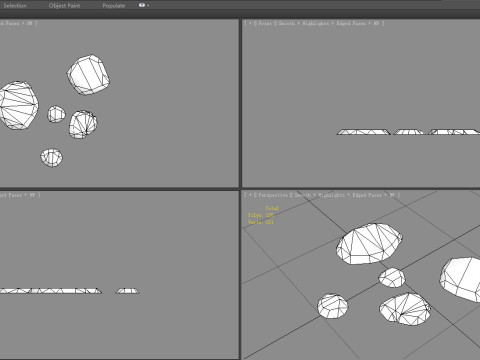Select the leftmost flat rock in Front viewport
The height and width of the screenshot is (360, 480).
(x=363, y=132)
